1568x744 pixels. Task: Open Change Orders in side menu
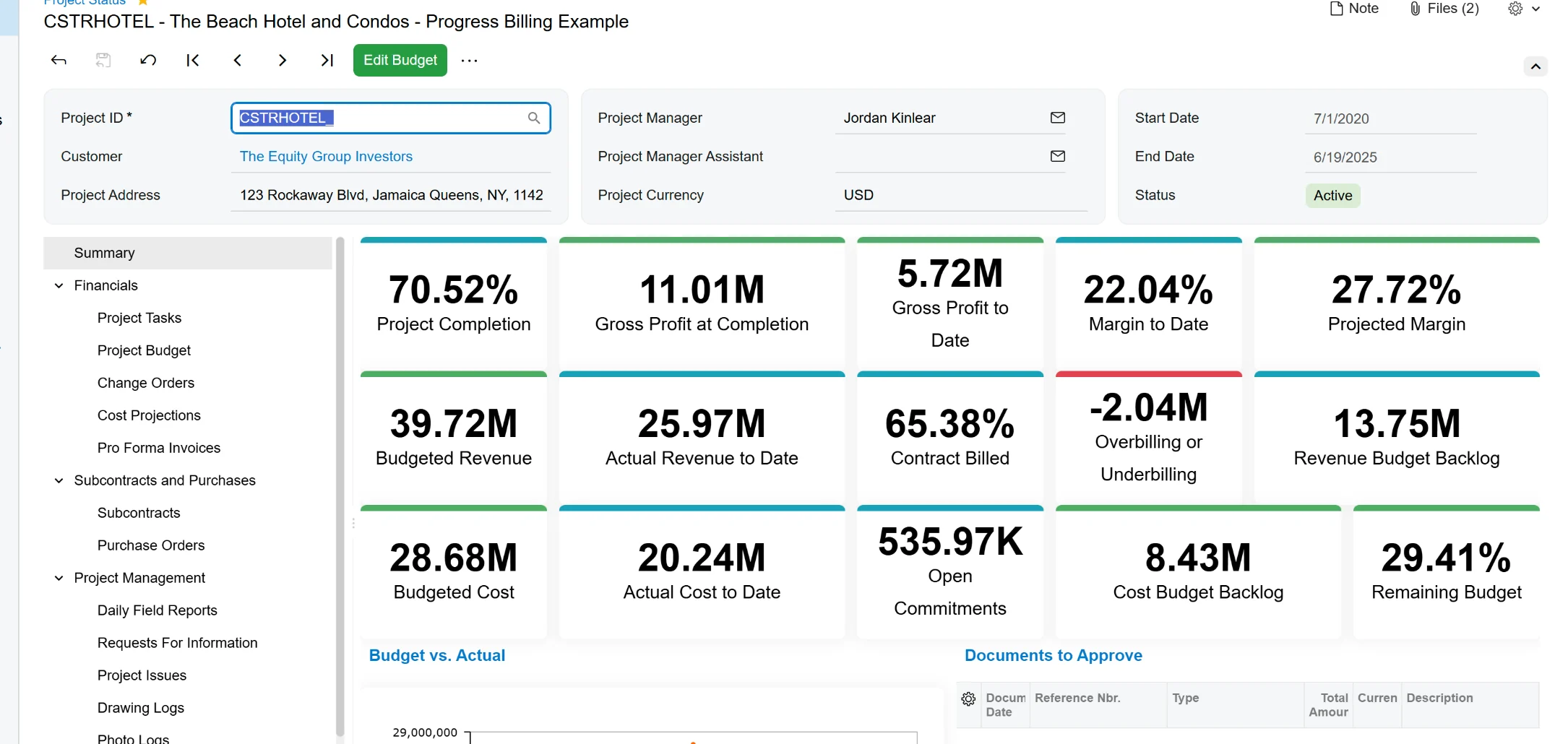pos(146,383)
